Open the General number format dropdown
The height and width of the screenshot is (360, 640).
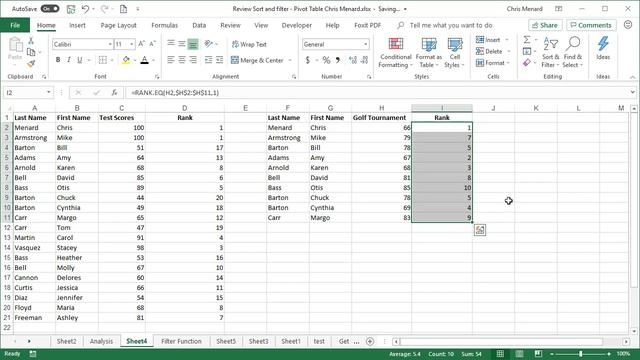[x=365, y=44]
